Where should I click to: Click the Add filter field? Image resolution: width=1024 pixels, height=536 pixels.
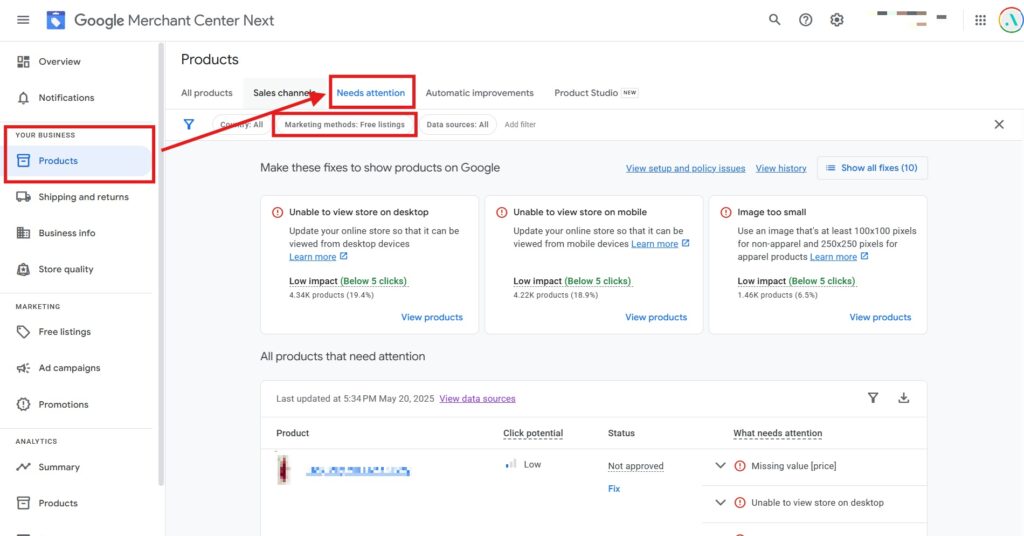(x=520, y=124)
